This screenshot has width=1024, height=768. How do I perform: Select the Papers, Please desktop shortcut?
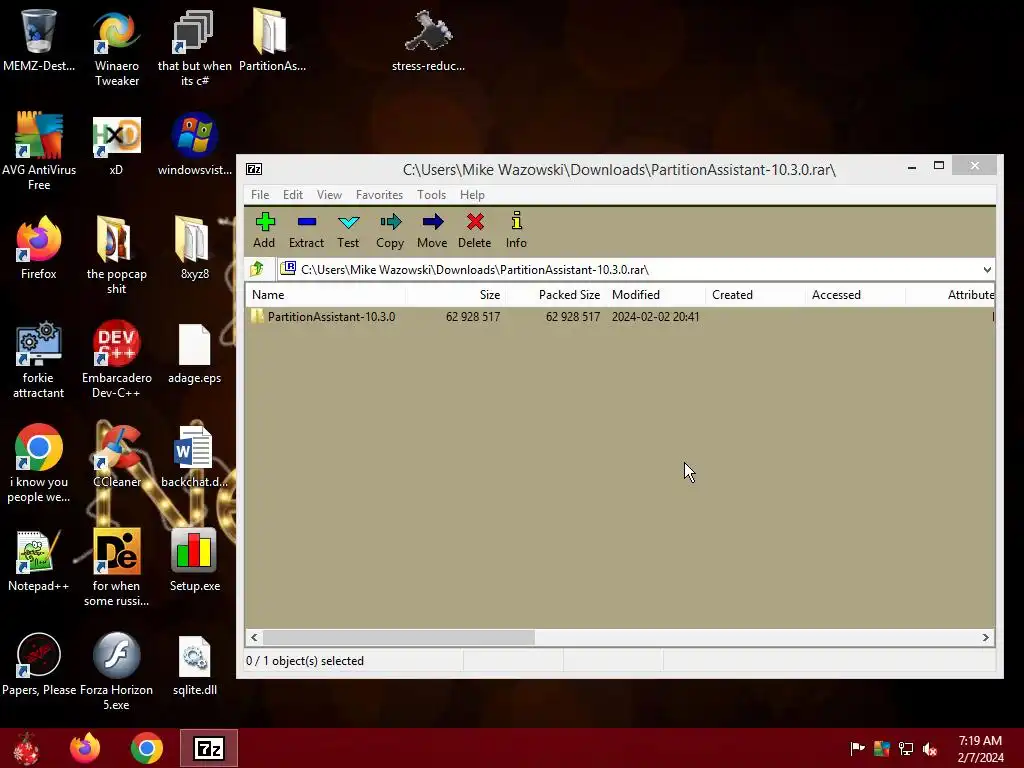tap(39, 664)
